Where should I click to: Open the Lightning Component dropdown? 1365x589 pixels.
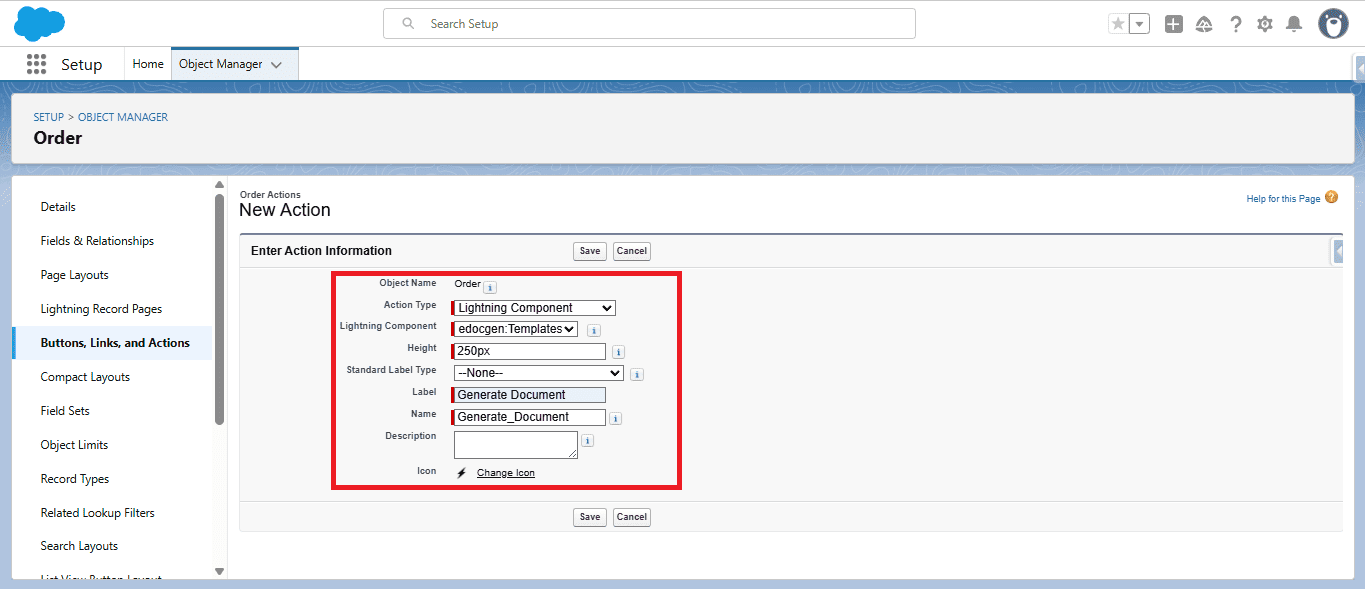pos(515,329)
